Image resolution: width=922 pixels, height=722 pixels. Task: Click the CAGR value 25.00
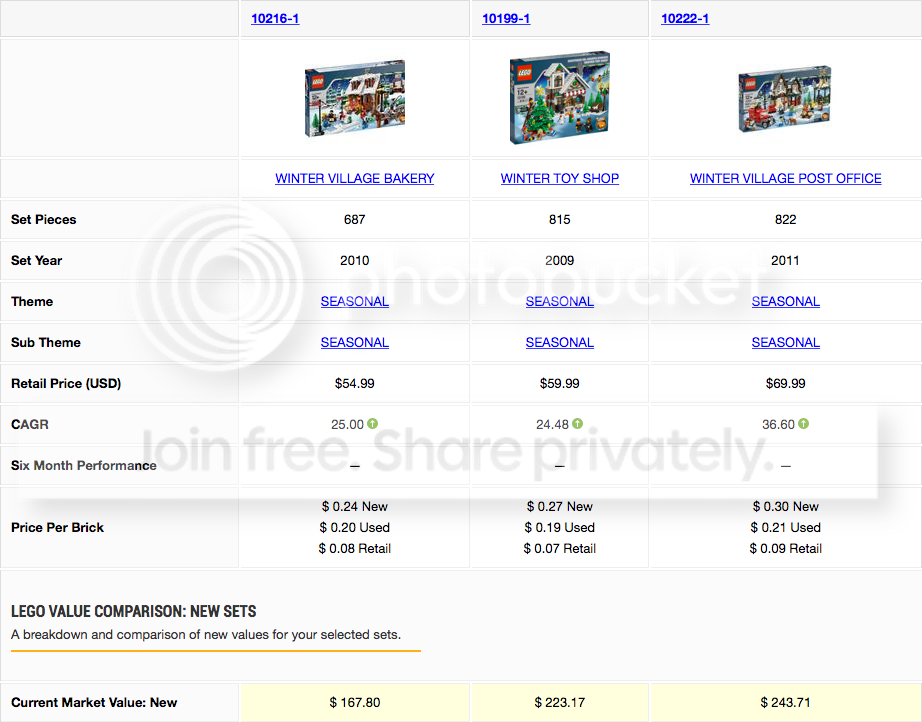[348, 424]
